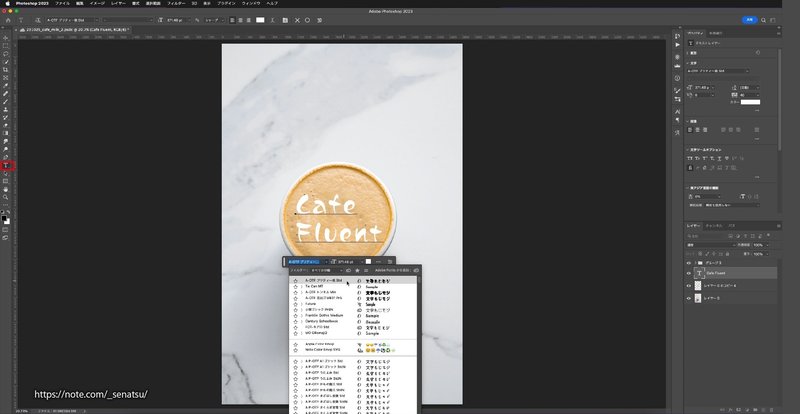
Task: Select the Crop tool
Action: click(x=6, y=69)
